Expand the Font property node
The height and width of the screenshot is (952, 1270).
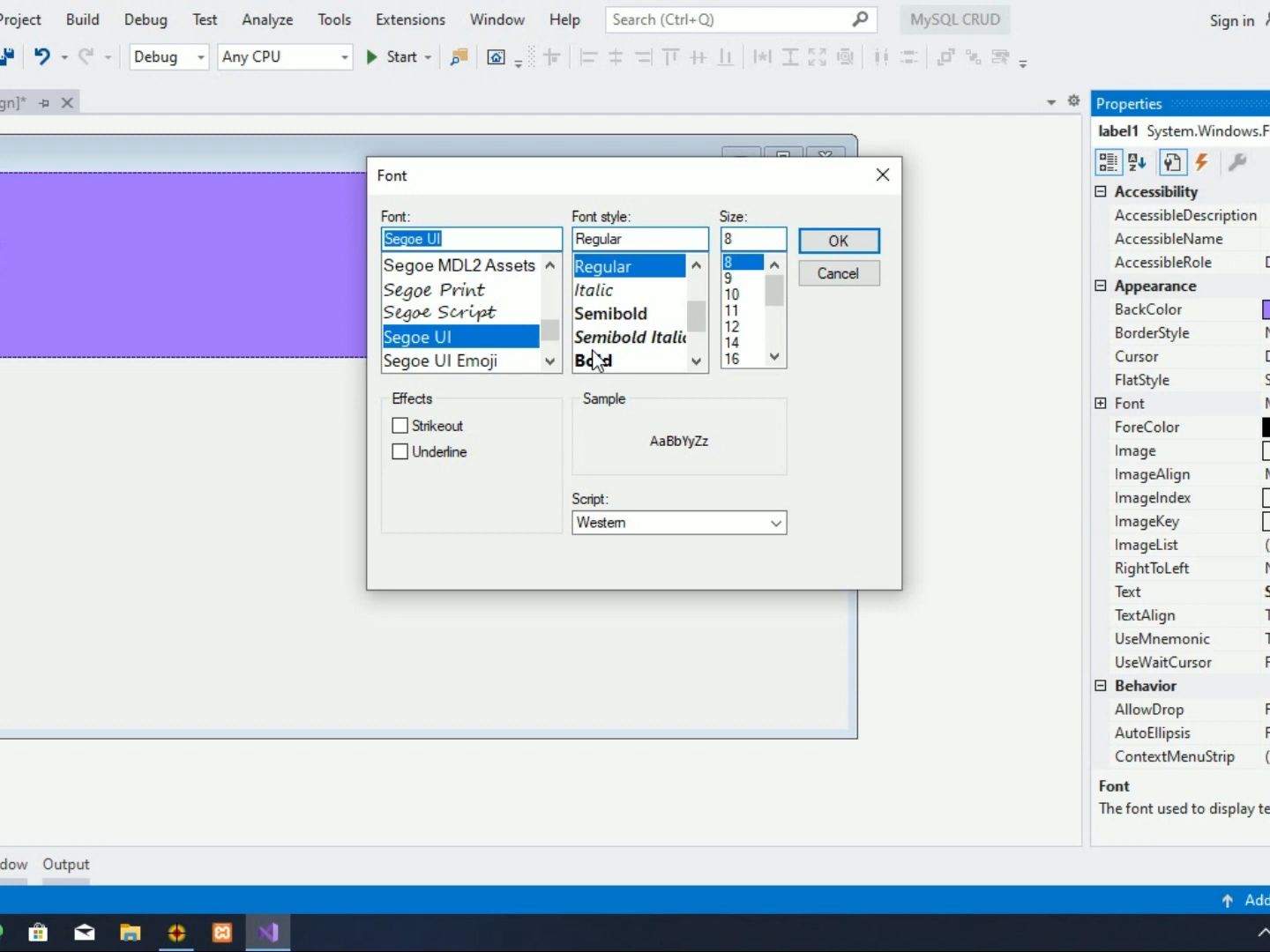click(1101, 403)
